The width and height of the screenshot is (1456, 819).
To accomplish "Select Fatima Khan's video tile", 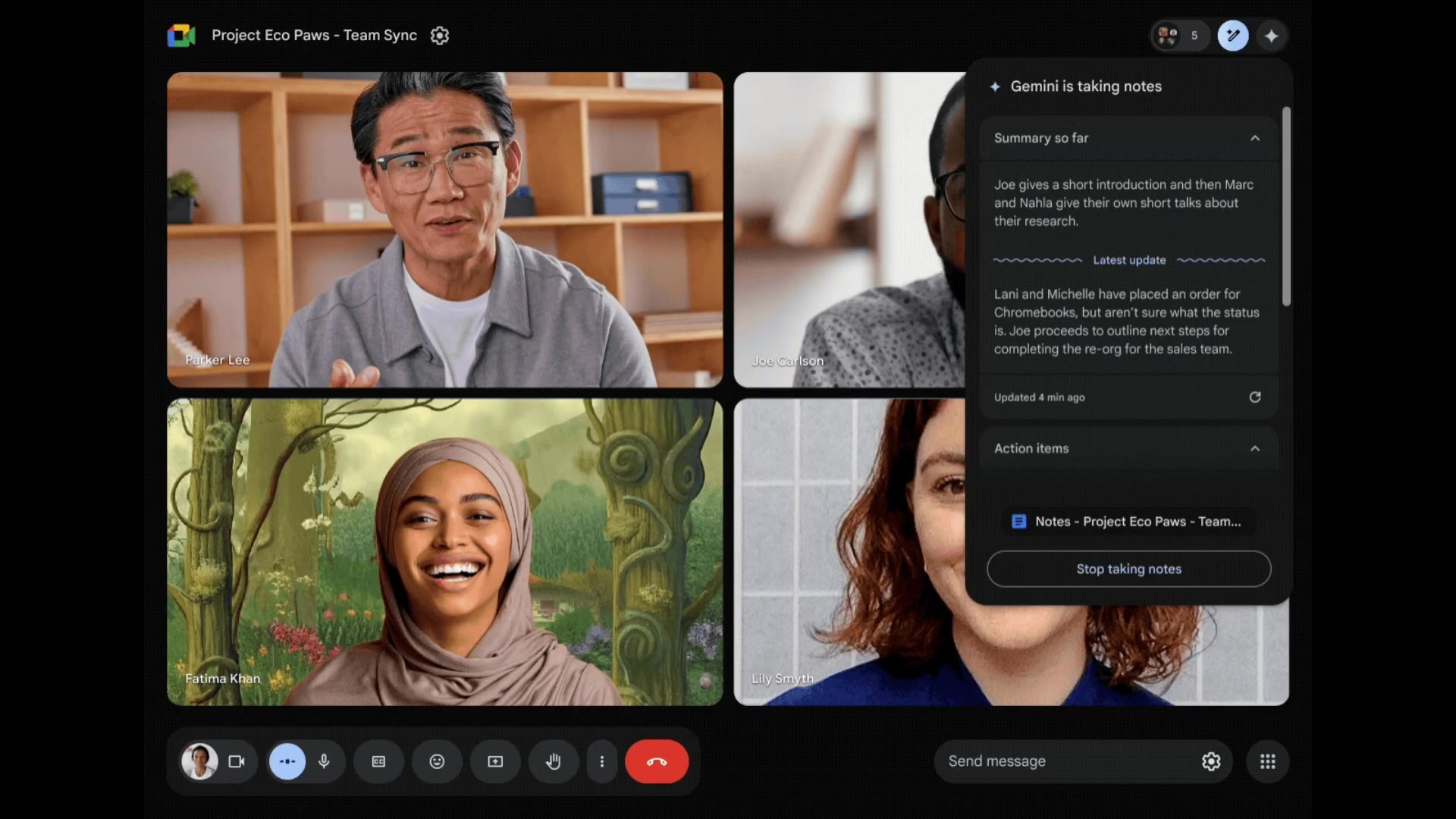I will (444, 552).
